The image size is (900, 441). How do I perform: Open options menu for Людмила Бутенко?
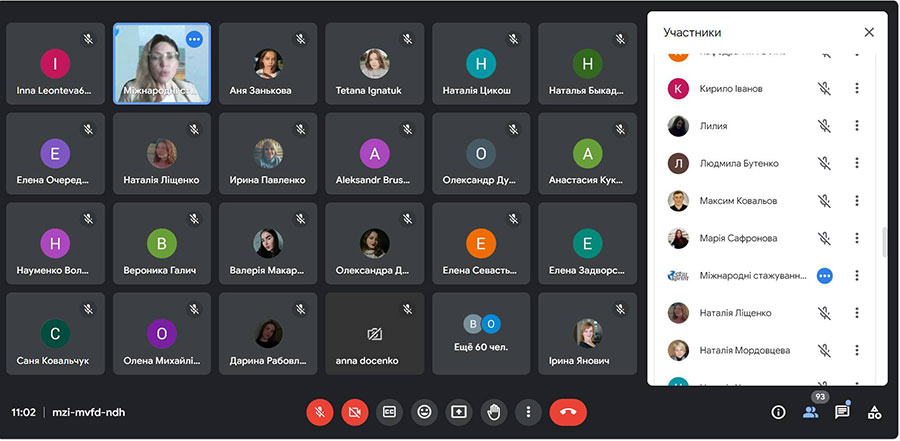[856, 163]
